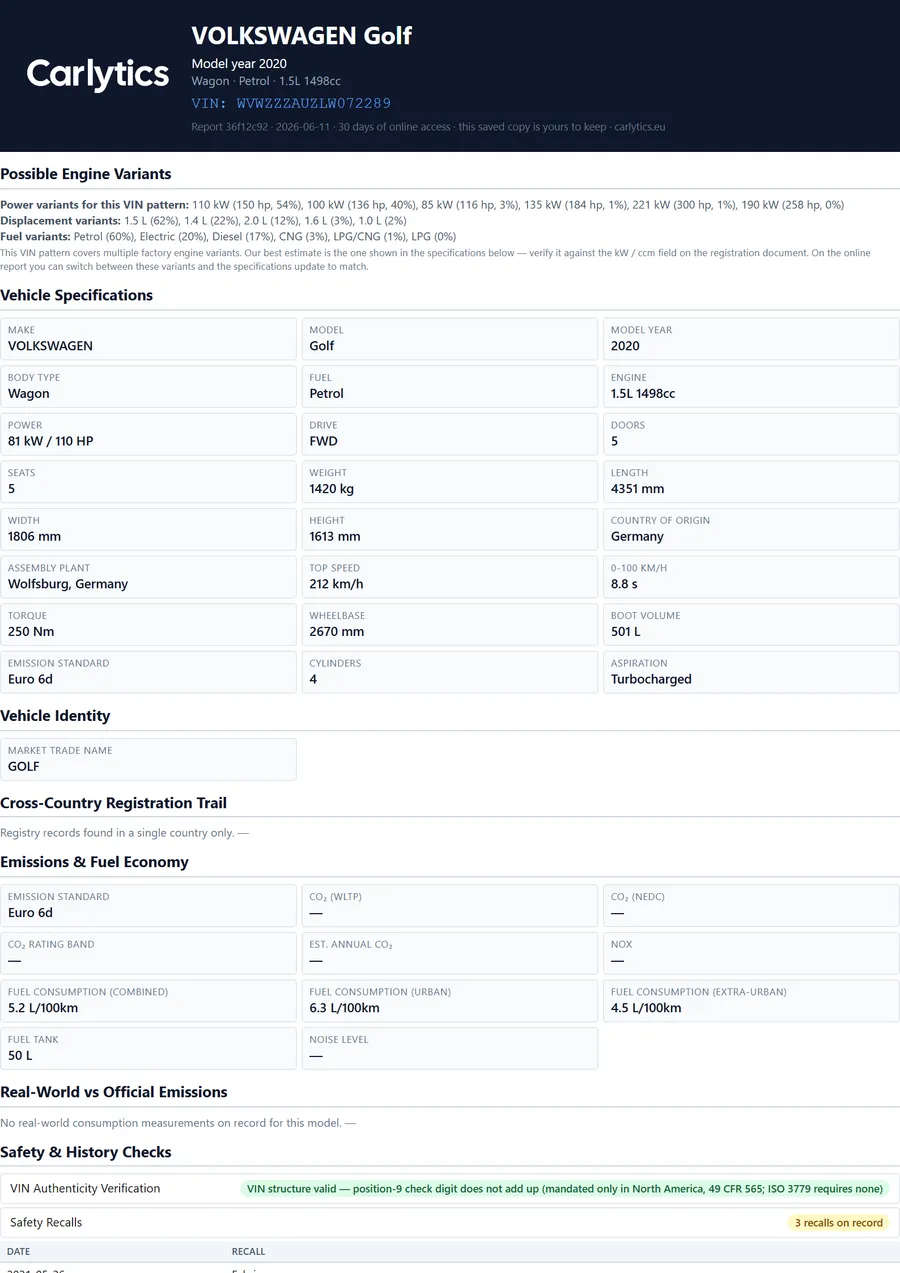Viewport: 900px width, 1273px height.
Task: Click the CYLINDERS 4 cell
Action: pyautogui.click(x=450, y=672)
